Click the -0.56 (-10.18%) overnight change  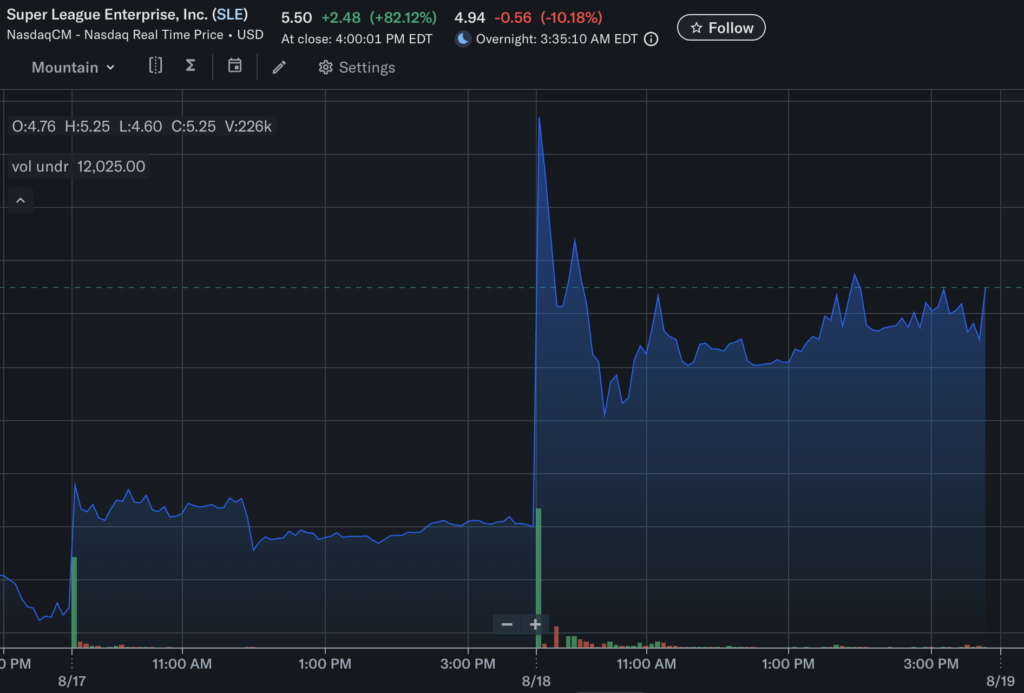pyautogui.click(x=549, y=18)
